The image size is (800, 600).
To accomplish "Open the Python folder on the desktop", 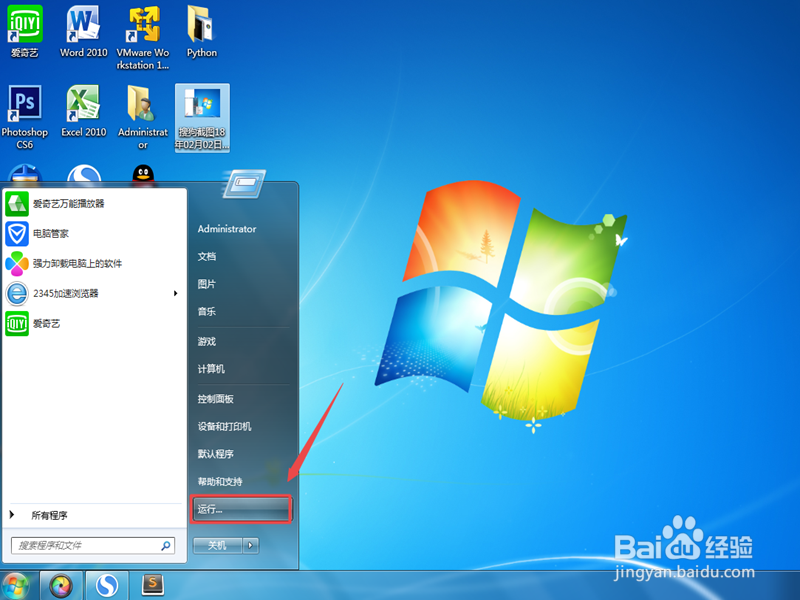I will tap(202, 32).
